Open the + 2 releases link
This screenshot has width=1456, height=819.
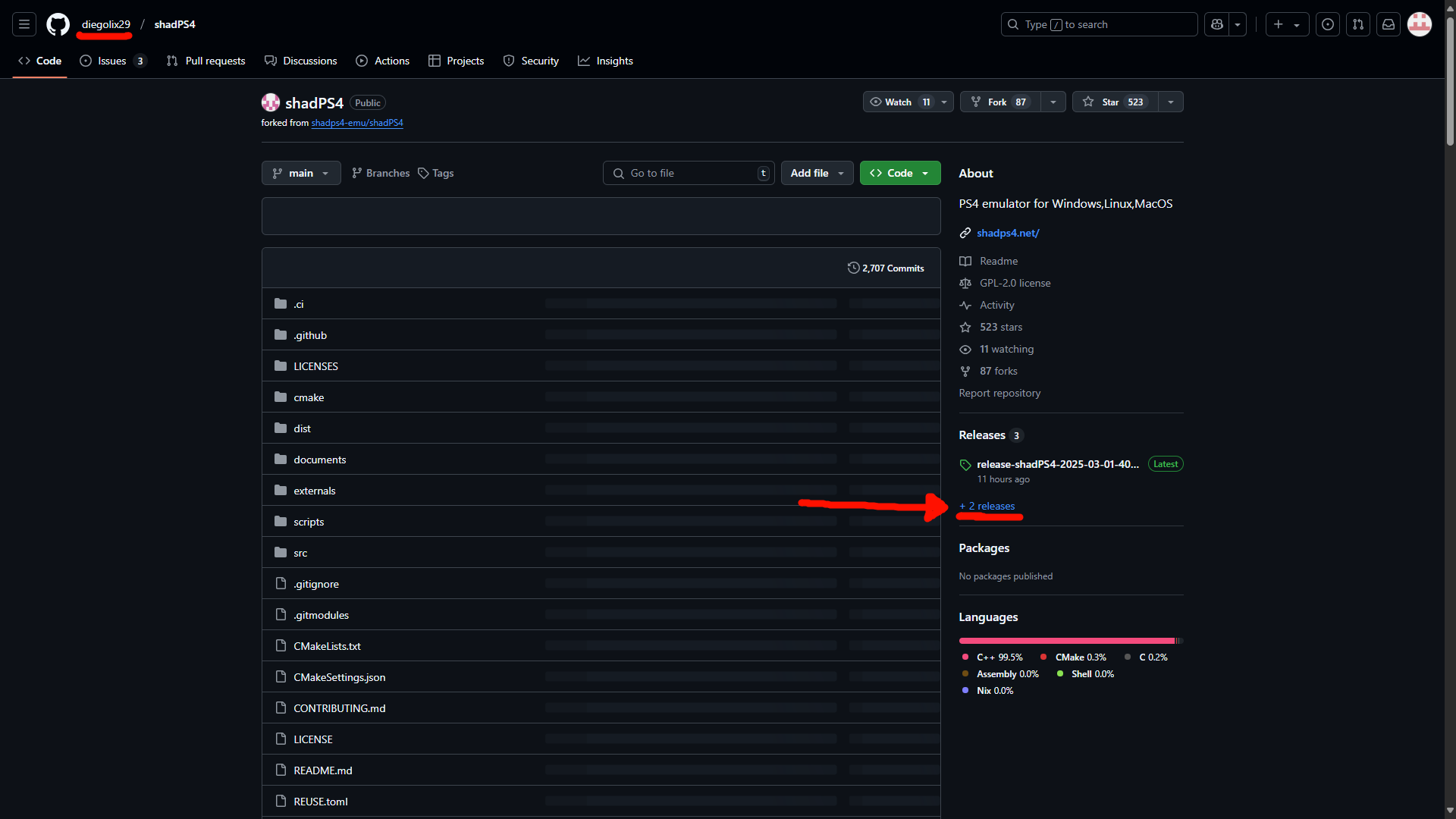pos(987,506)
